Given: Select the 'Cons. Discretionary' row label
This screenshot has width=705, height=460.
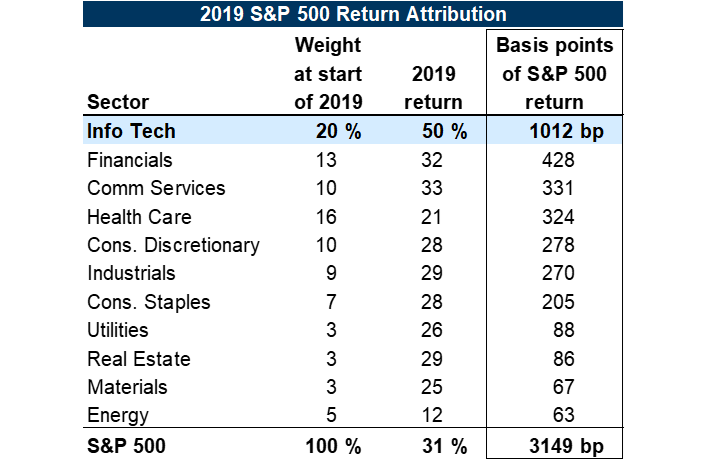Looking at the screenshot, I should click(173, 245).
